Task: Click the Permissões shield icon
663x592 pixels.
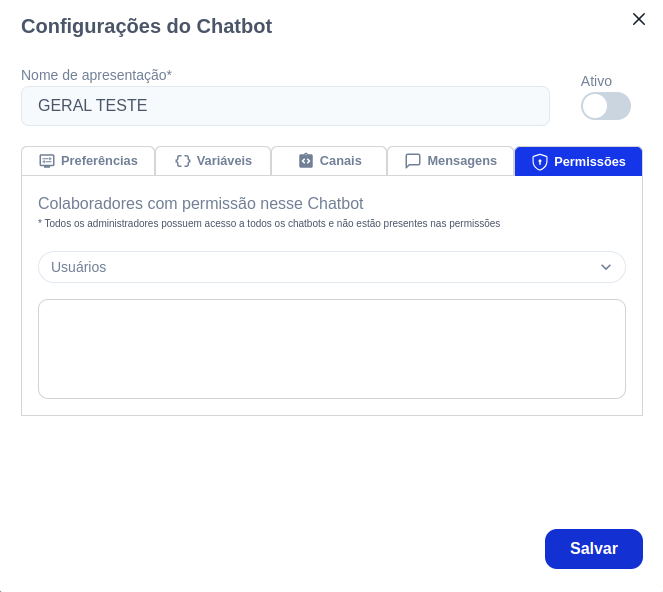Action: (x=540, y=162)
